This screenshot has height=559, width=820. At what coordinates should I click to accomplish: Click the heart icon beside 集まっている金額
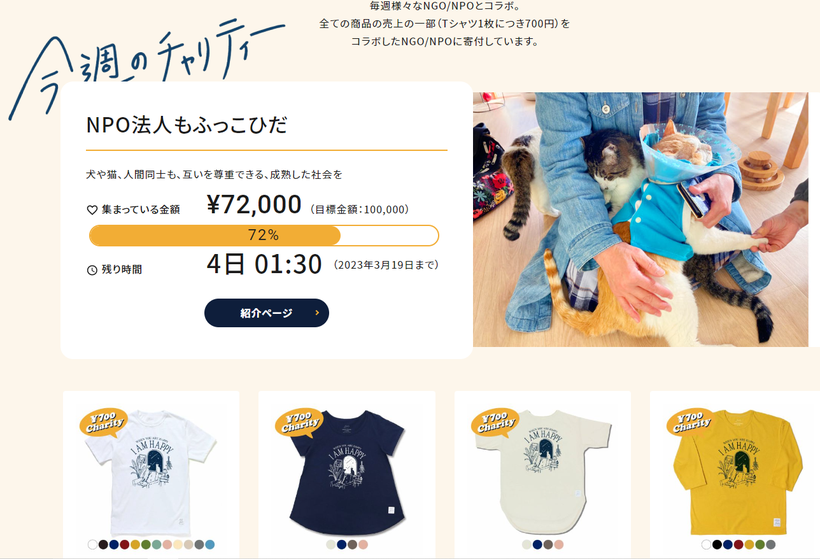point(92,210)
